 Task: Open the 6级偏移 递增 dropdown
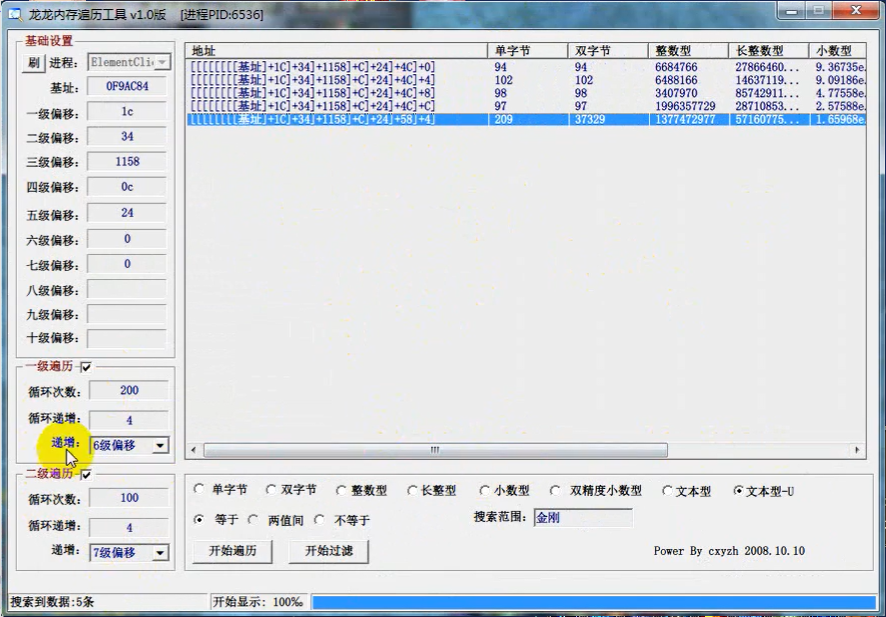pyautogui.click(x=160, y=446)
